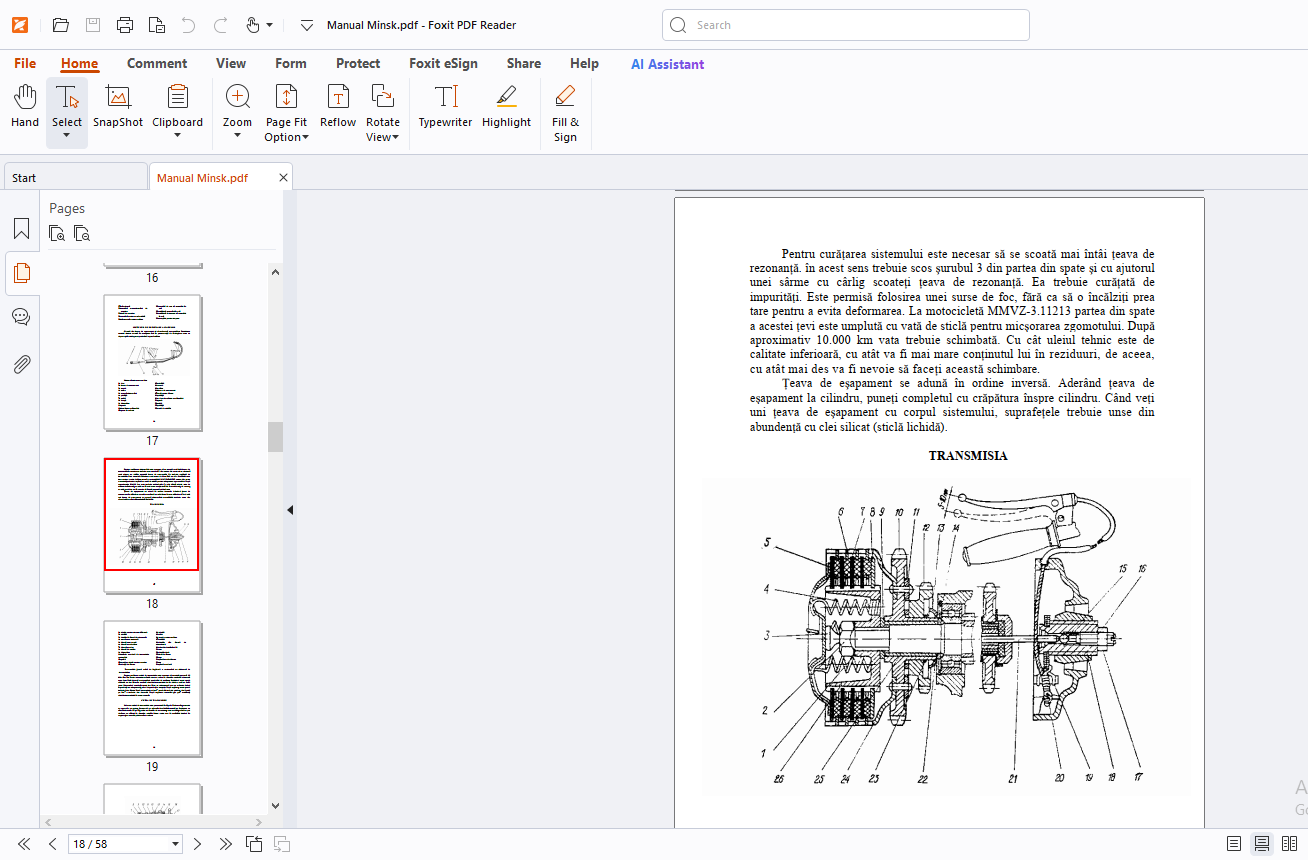Image resolution: width=1308 pixels, height=860 pixels.
Task: Click the Redo arrow icon
Action: pos(221,25)
